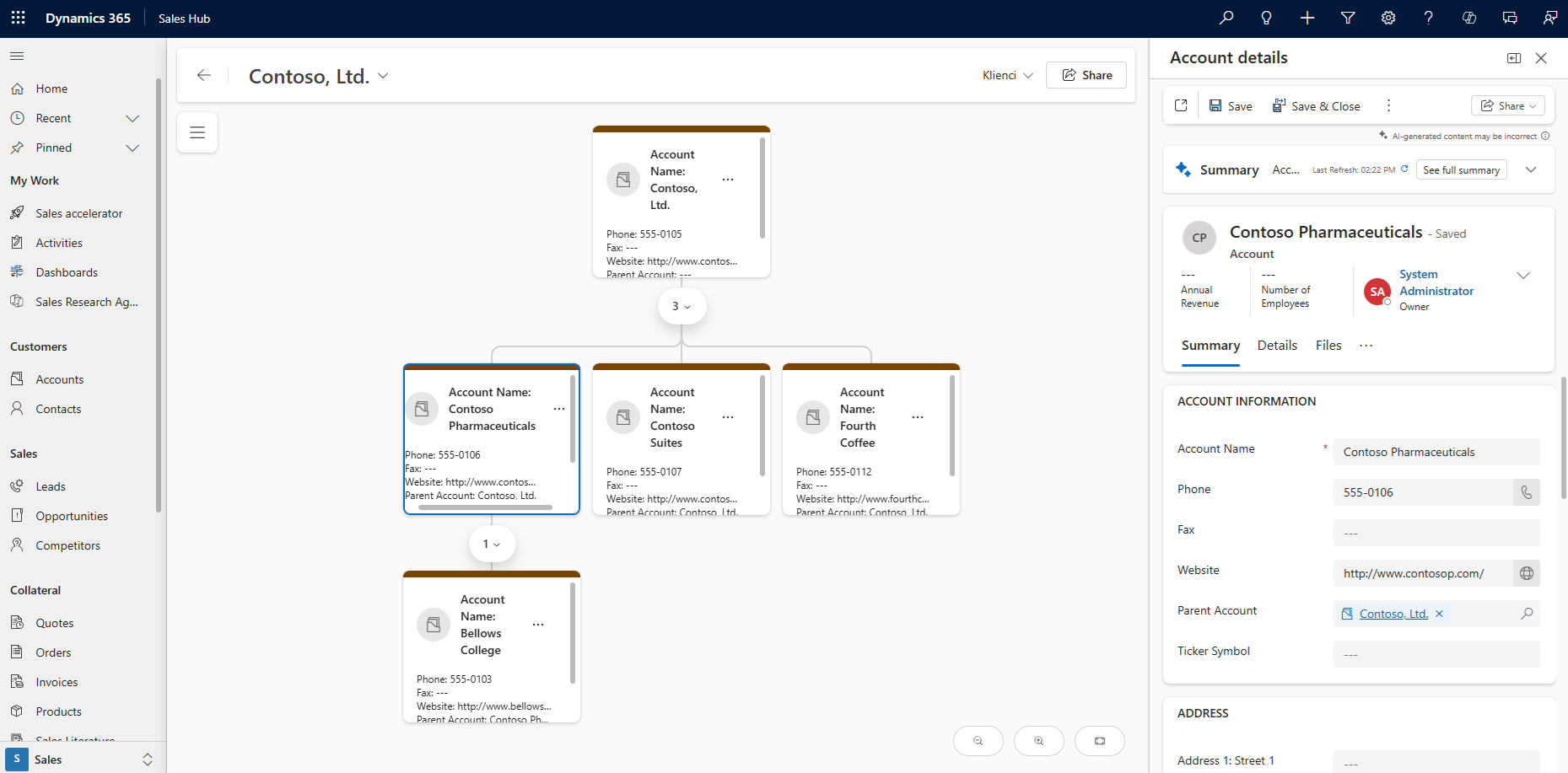Open ellipsis on Contoso, Ltd. card

coord(728,180)
